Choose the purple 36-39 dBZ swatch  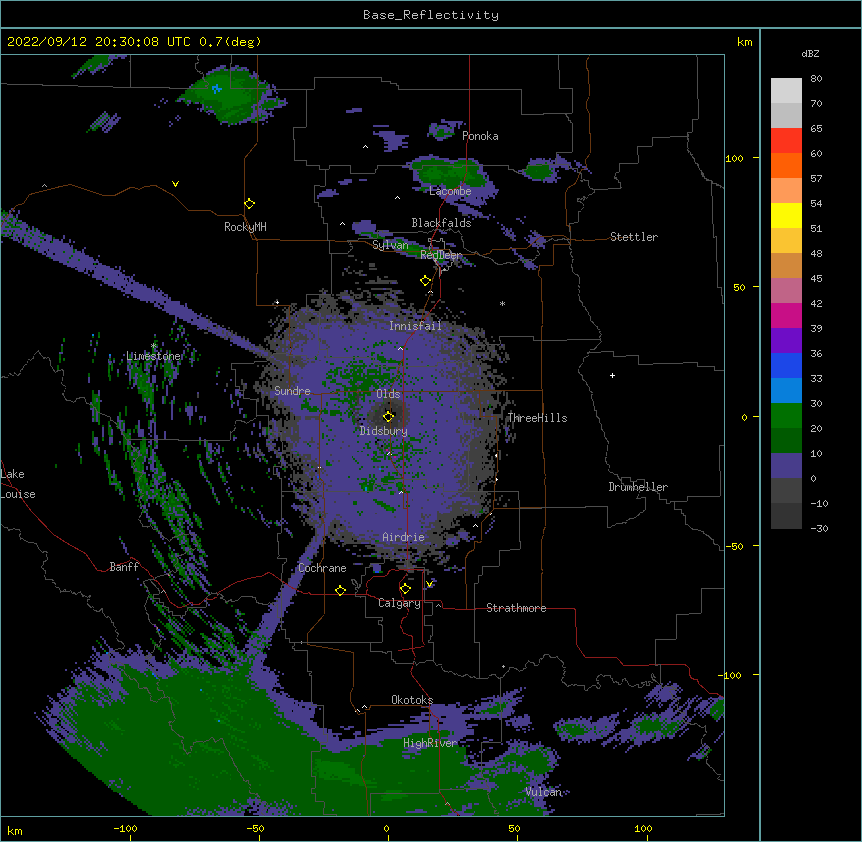pyautogui.click(x=786, y=340)
